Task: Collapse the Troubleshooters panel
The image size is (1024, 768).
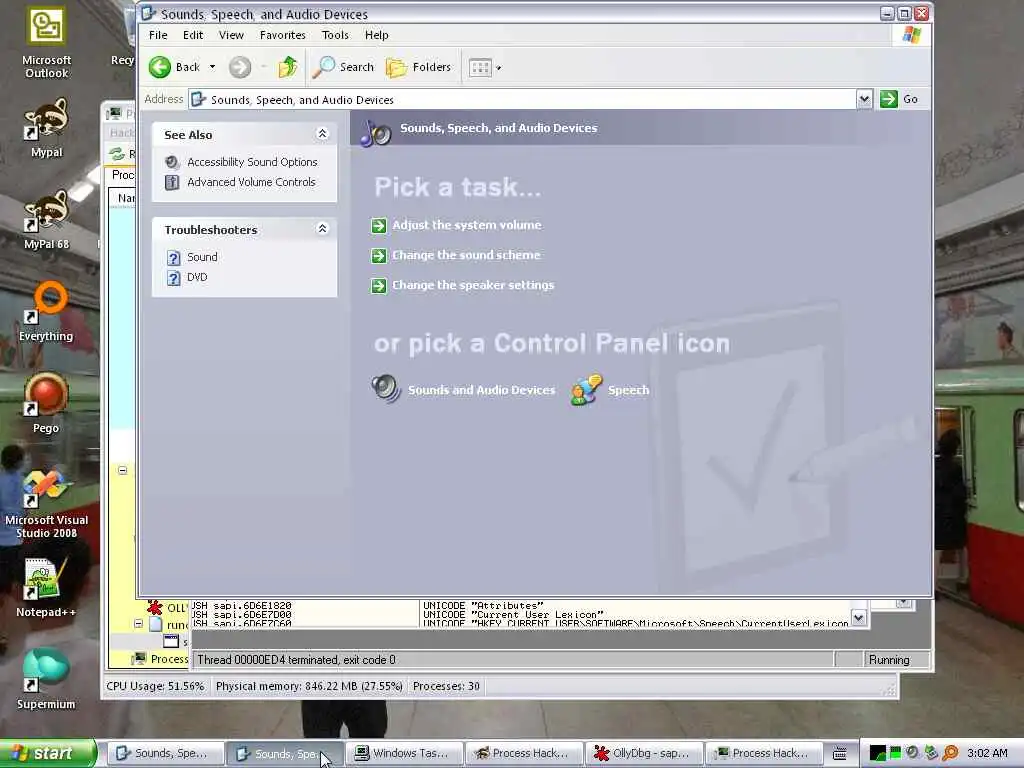Action: (322, 229)
